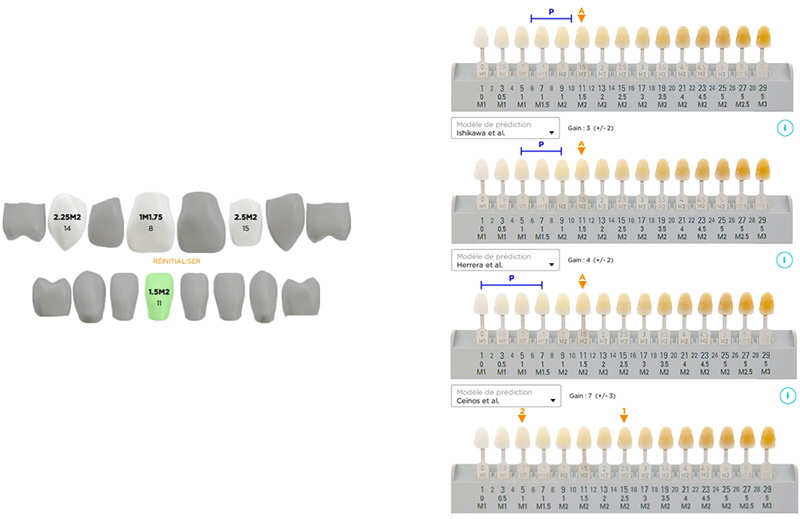Image resolution: width=800 pixels, height=519 pixels.
Task: Click blue P range bar on top shade guide
Action: 550,18
